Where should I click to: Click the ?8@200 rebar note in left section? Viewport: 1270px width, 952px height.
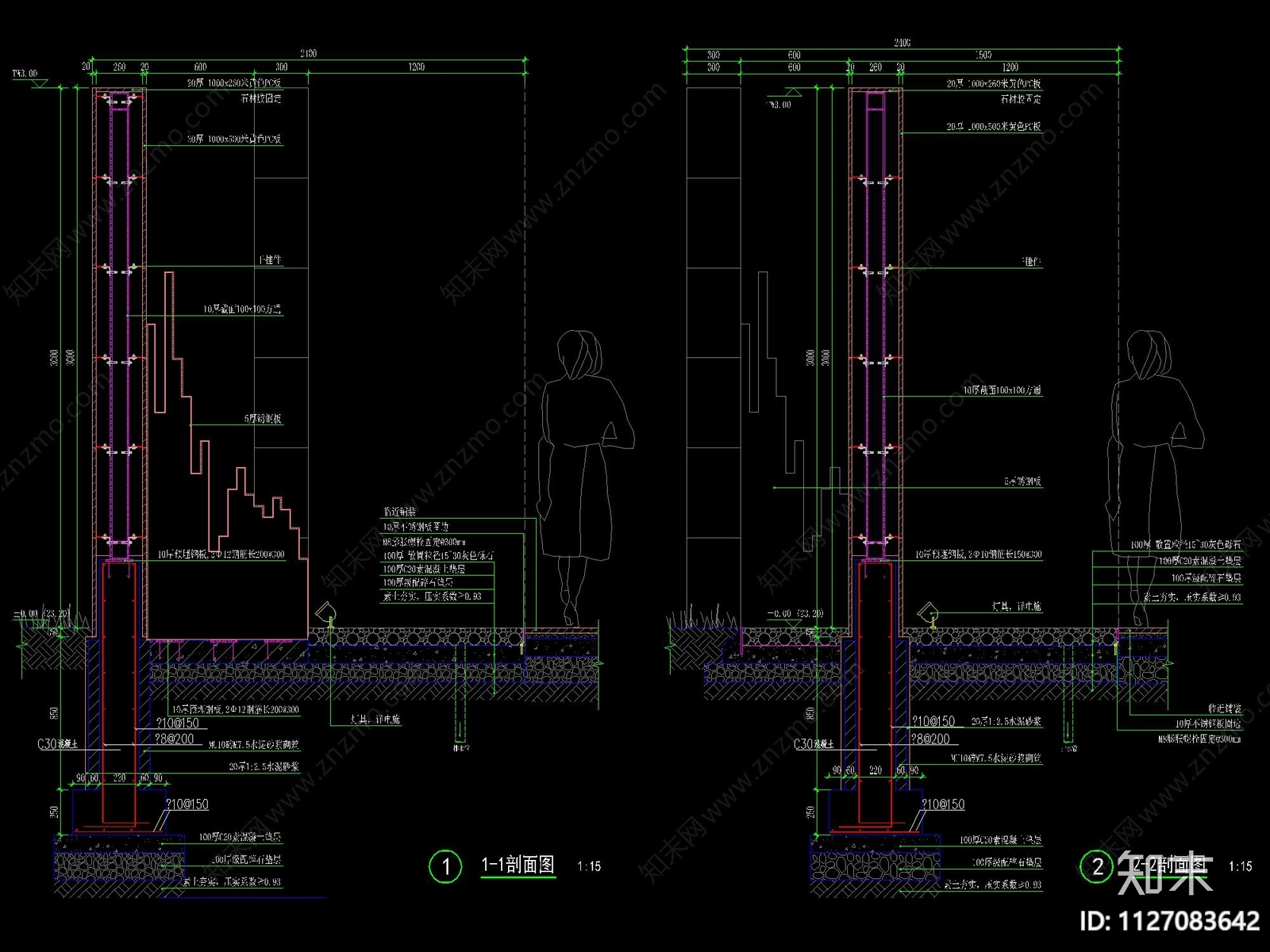point(175,739)
